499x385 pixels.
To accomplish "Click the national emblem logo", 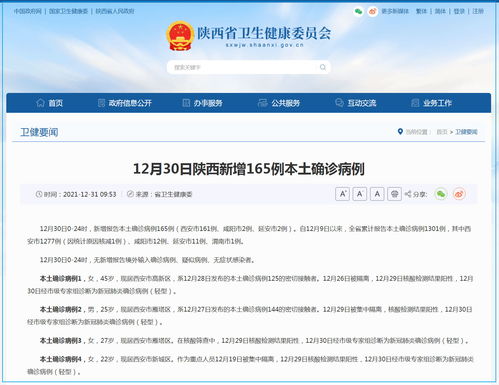I will click(x=180, y=36).
